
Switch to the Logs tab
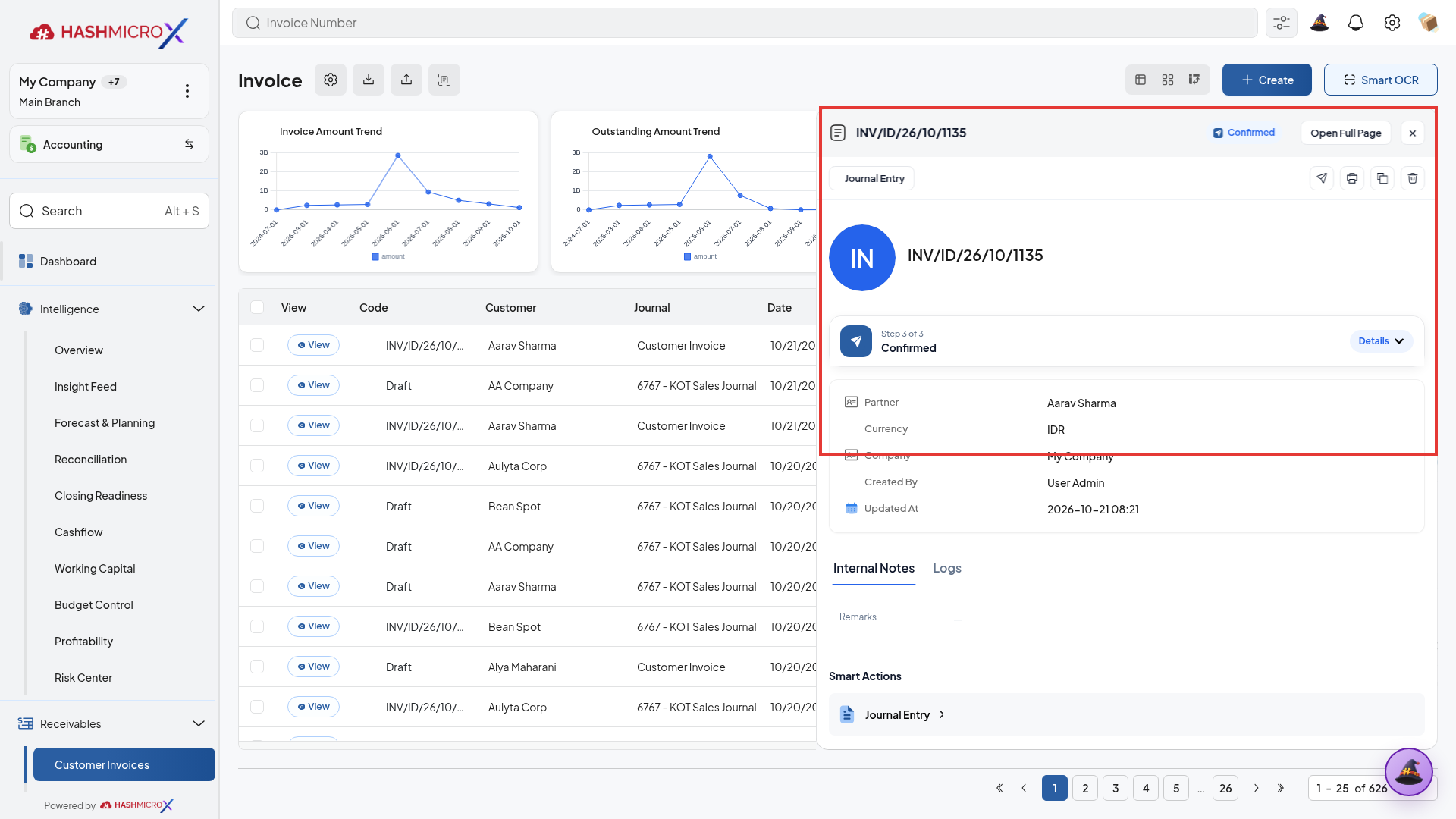click(x=947, y=568)
